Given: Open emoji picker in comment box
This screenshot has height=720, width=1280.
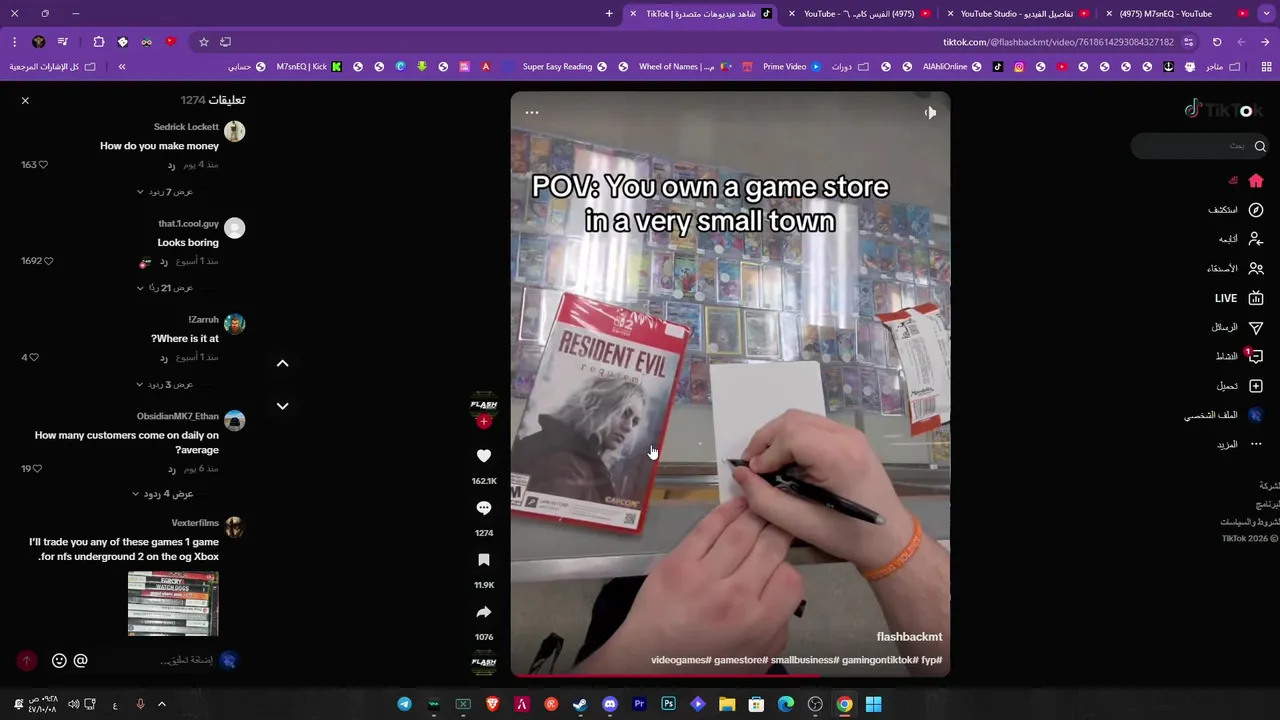Looking at the screenshot, I should (59, 660).
